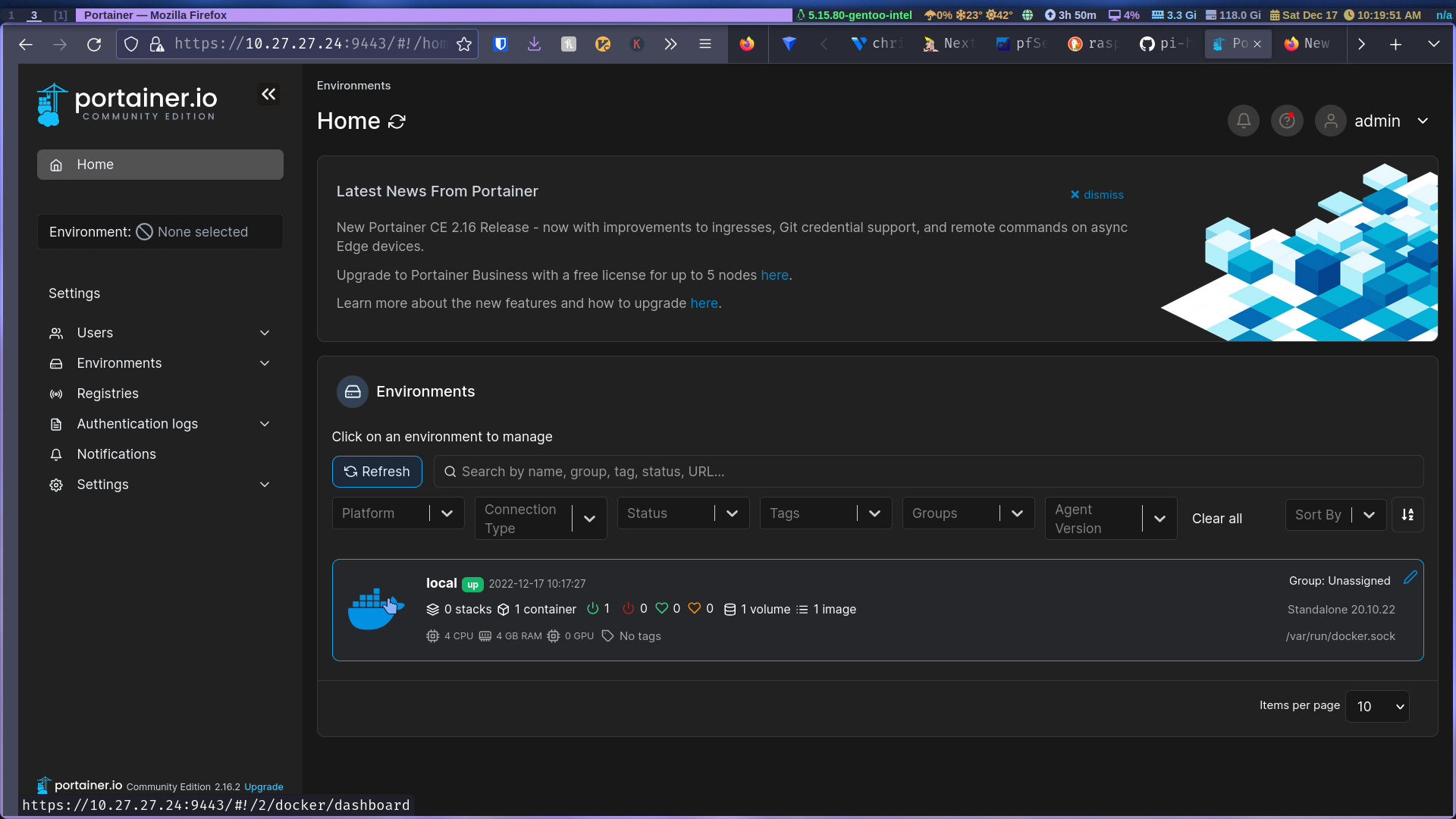Go back using browser back arrow
The image size is (1456, 819).
[x=26, y=44]
